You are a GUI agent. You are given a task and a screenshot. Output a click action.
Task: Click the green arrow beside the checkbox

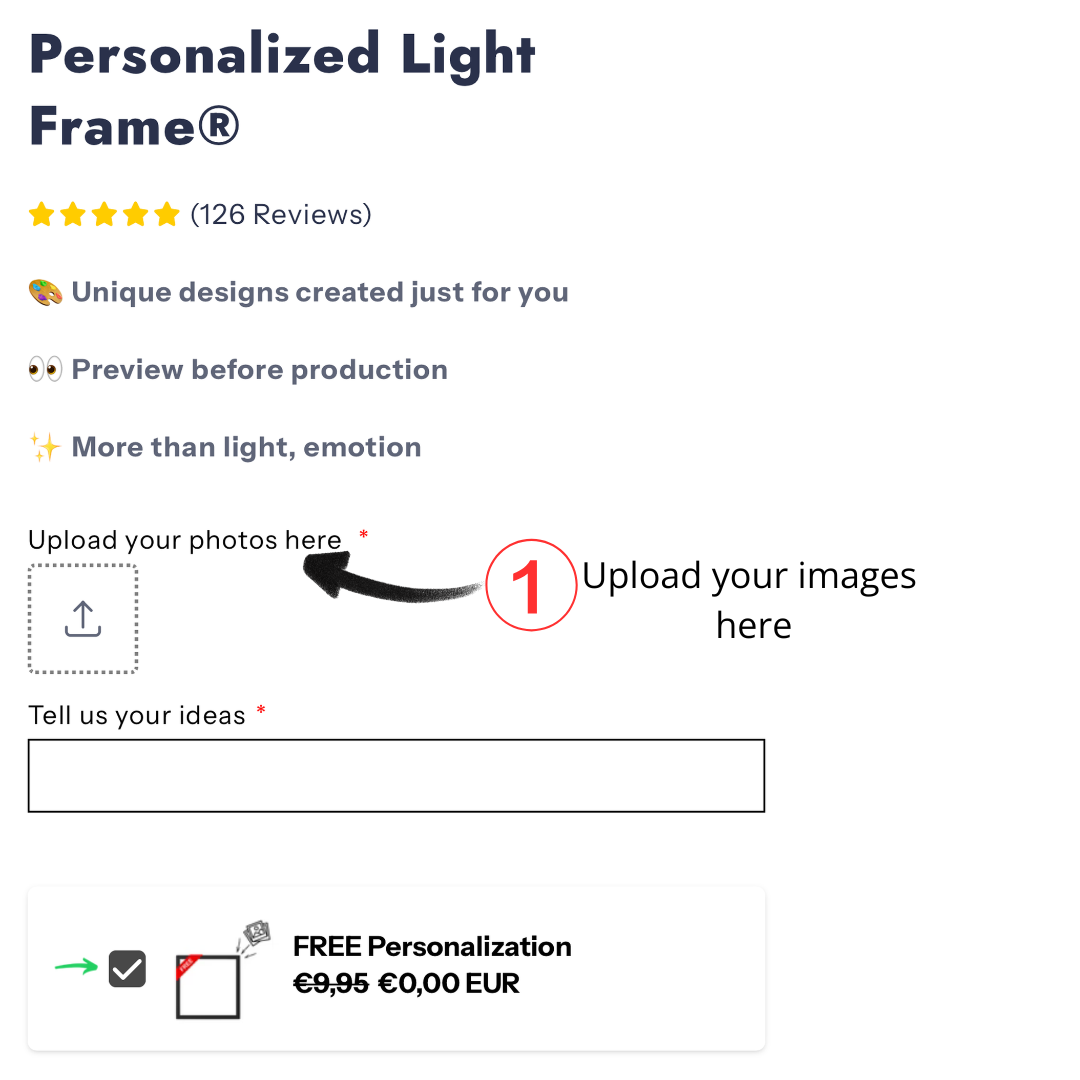[x=76, y=967]
